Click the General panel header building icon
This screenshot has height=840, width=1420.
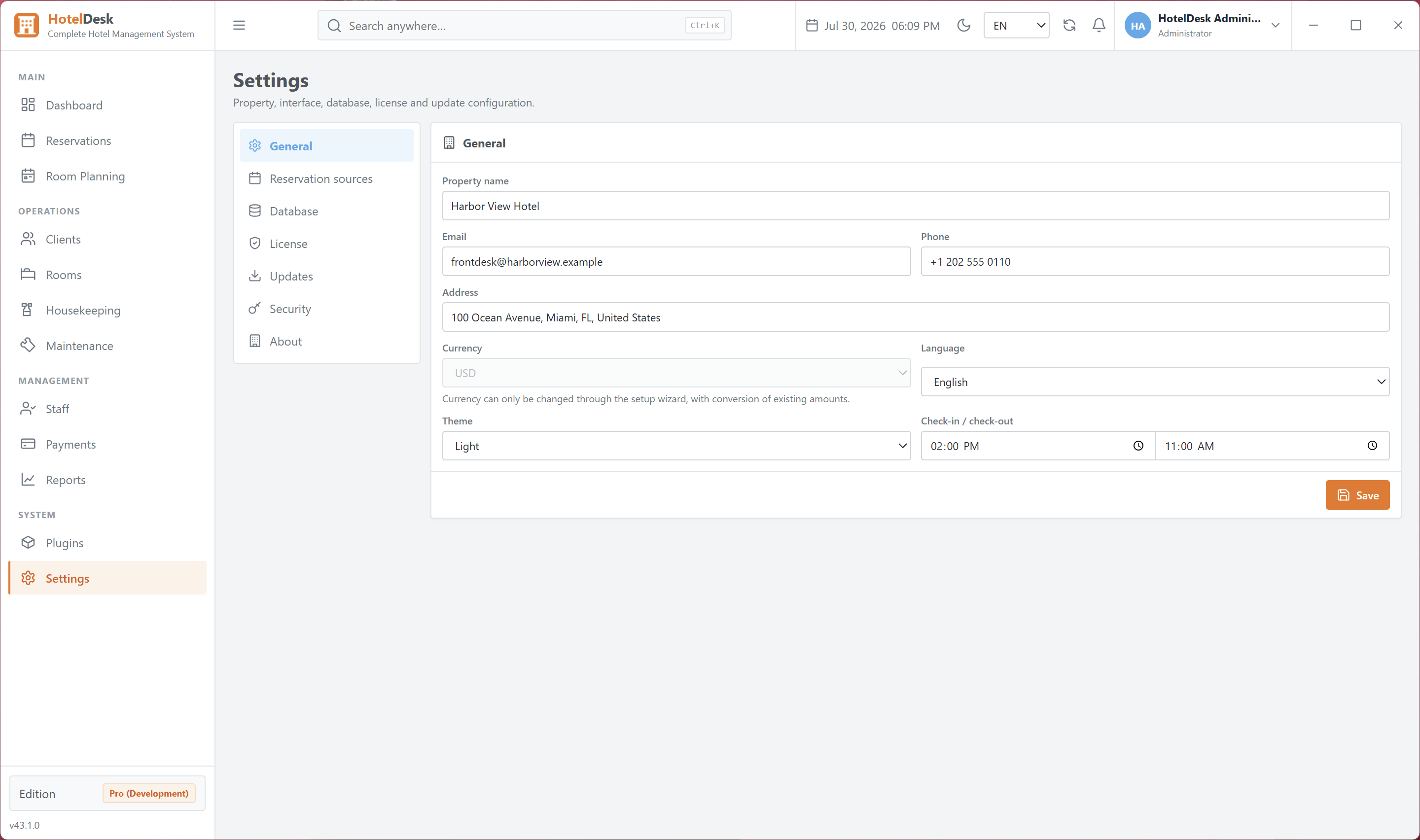[x=449, y=142]
